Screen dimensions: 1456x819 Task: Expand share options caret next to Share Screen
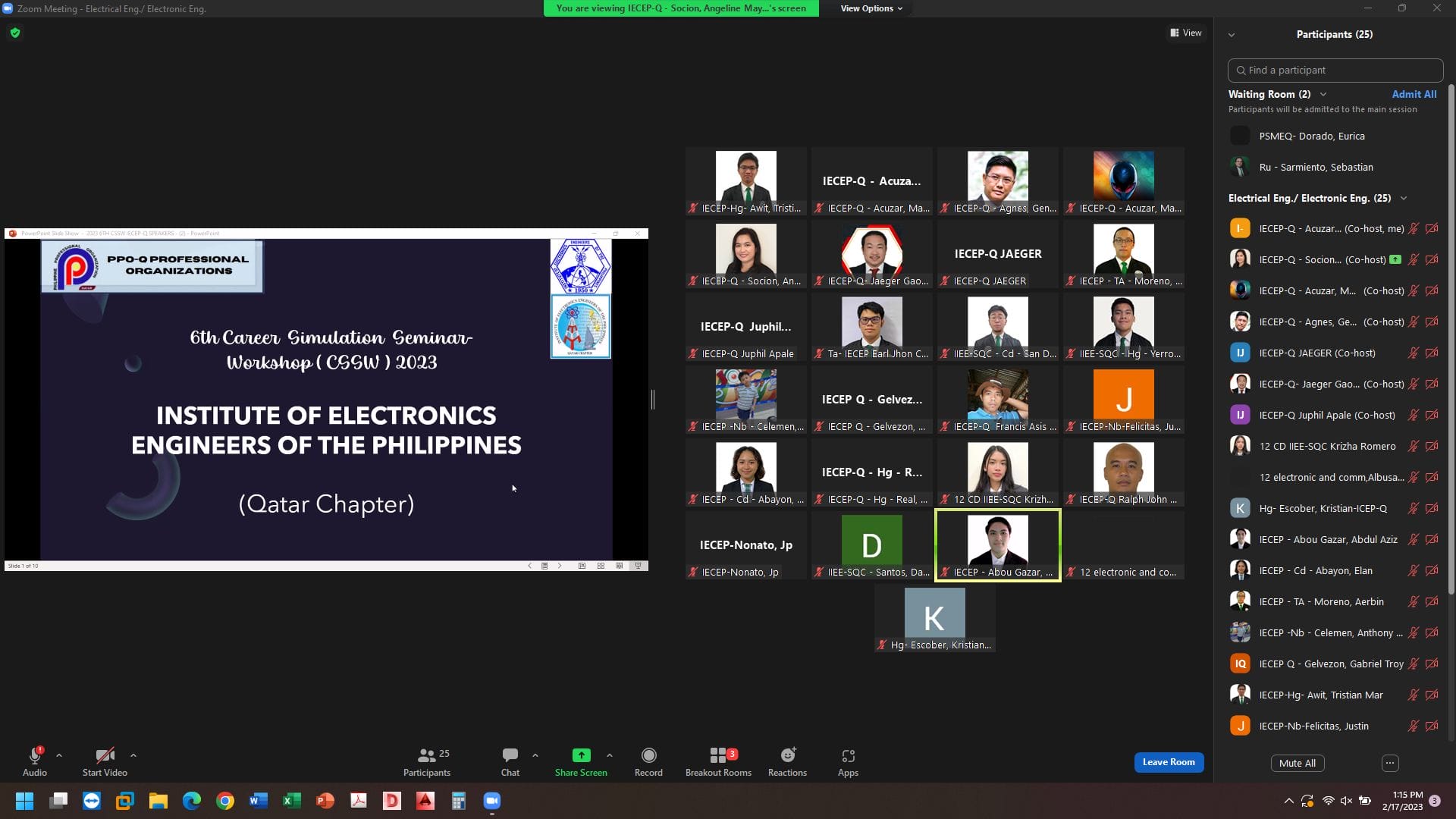coord(610,755)
